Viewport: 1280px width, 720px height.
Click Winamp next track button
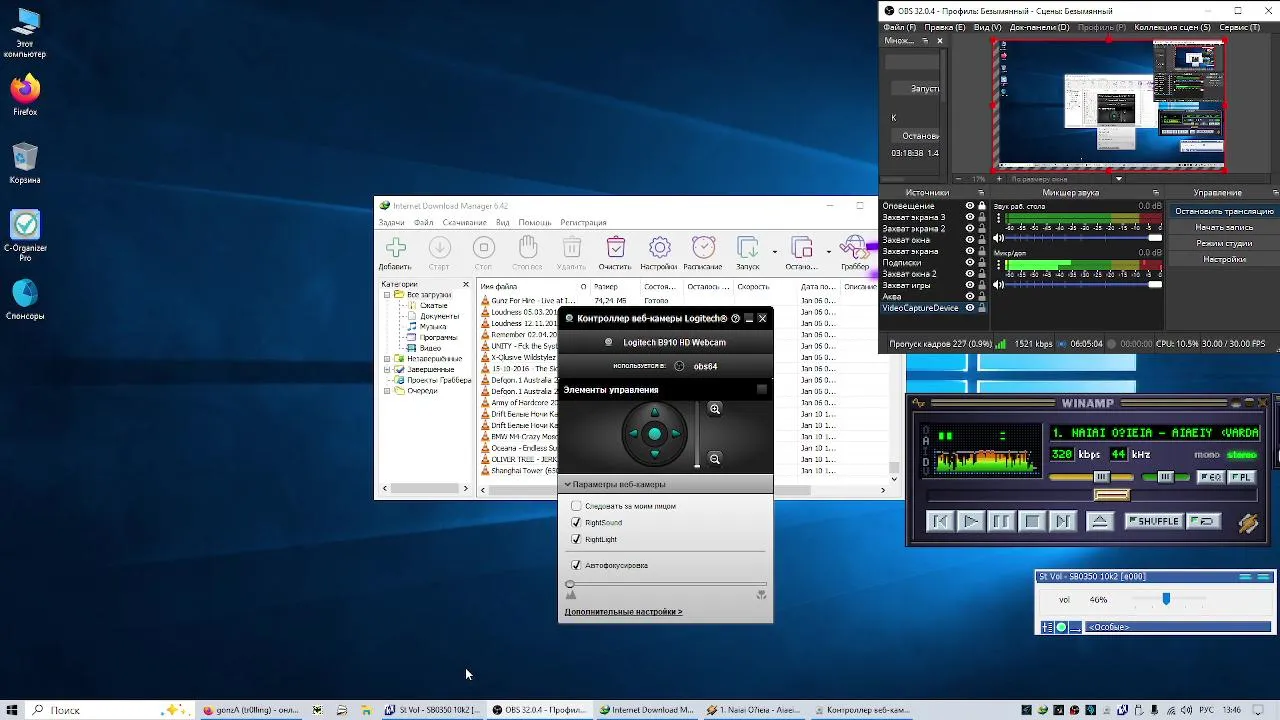point(1062,521)
